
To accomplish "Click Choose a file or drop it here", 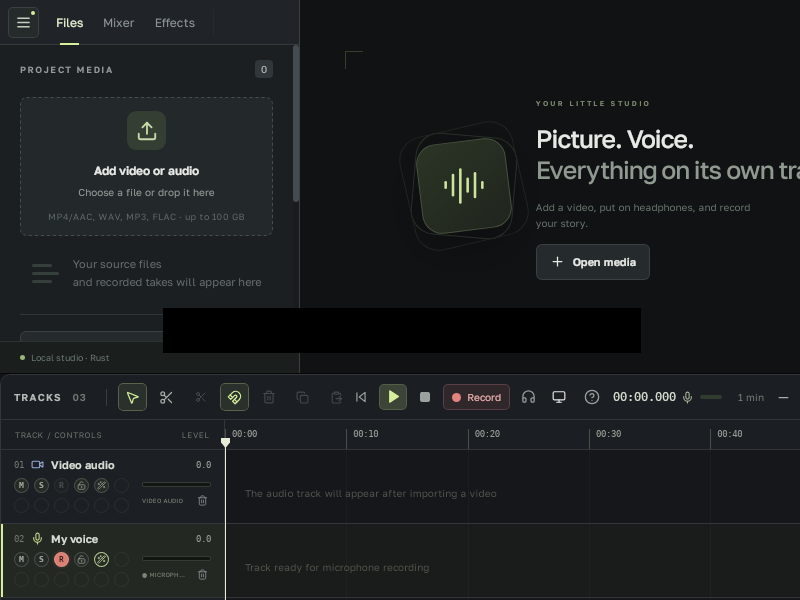I will (146, 192).
